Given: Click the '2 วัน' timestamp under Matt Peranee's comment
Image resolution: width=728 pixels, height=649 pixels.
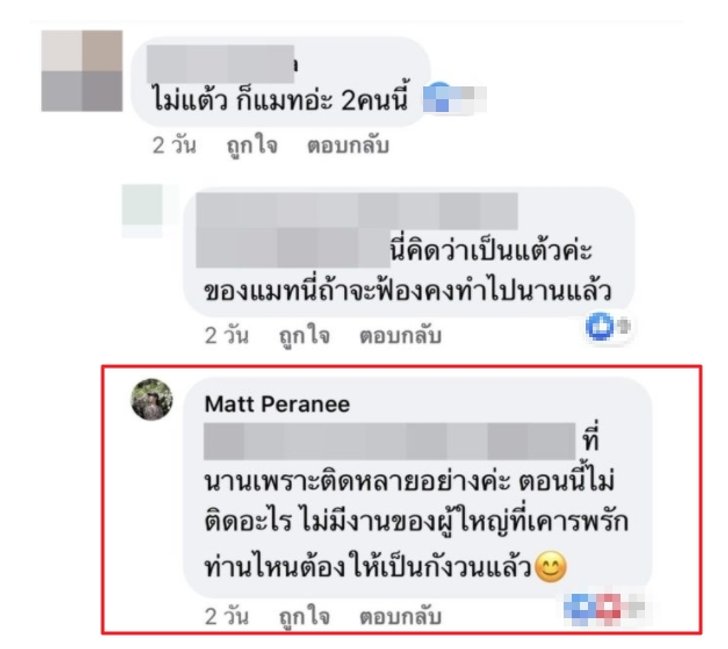Looking at the screenshot, I should point(227,617).
